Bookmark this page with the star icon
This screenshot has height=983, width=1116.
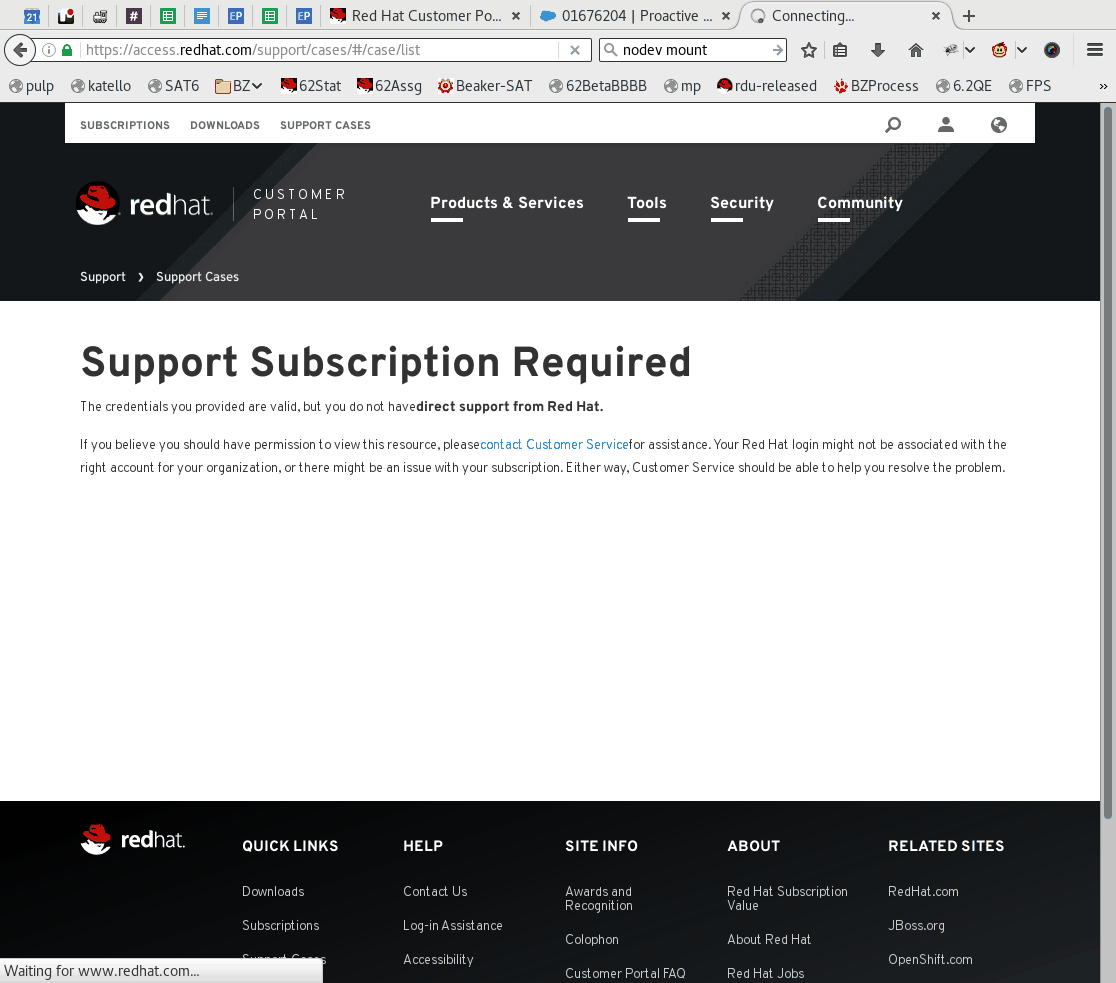pos(809,50)
